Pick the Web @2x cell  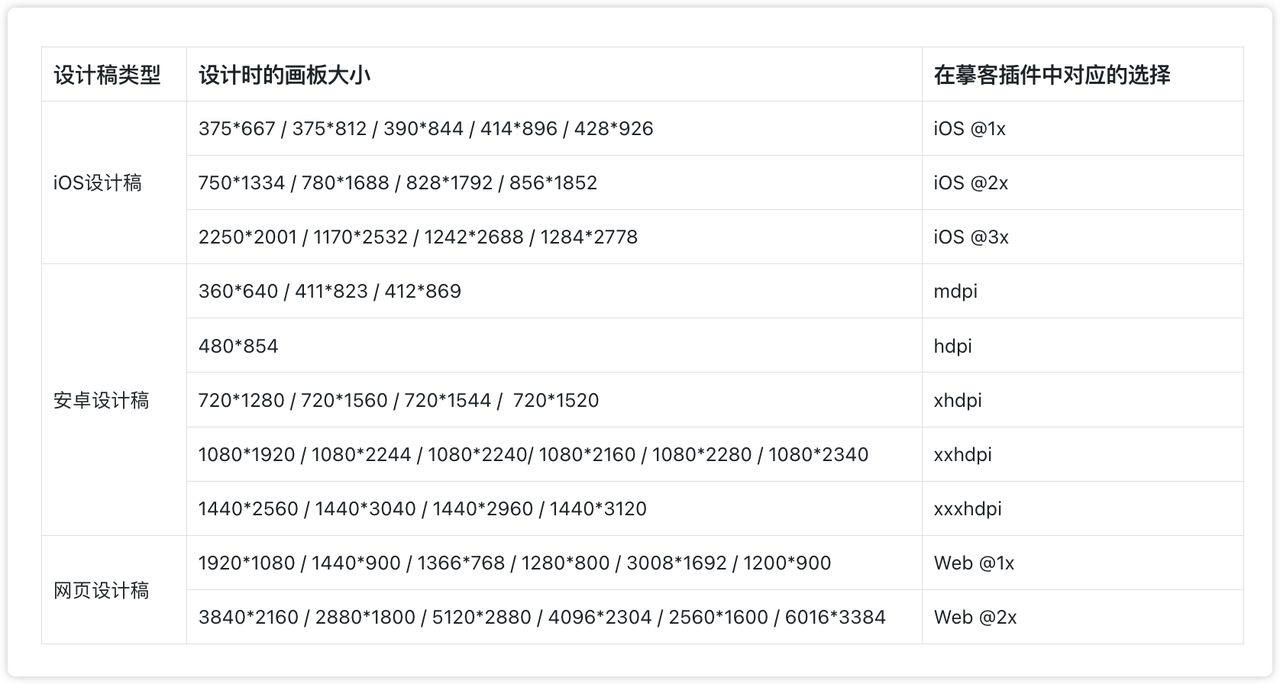pos(975,617)
